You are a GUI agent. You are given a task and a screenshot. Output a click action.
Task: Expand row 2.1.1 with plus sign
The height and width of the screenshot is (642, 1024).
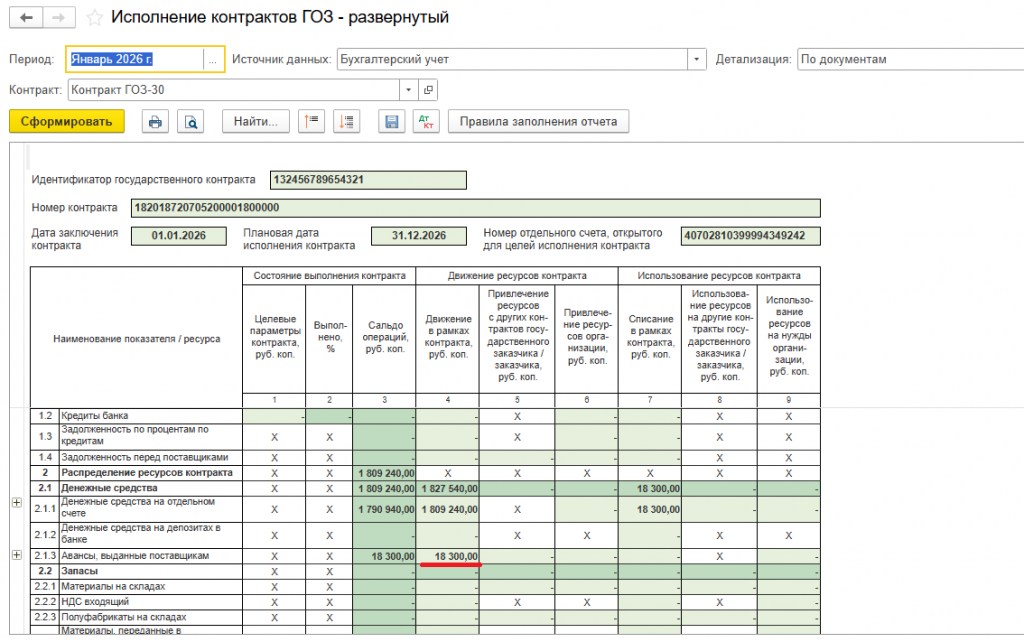click(17, 503)
